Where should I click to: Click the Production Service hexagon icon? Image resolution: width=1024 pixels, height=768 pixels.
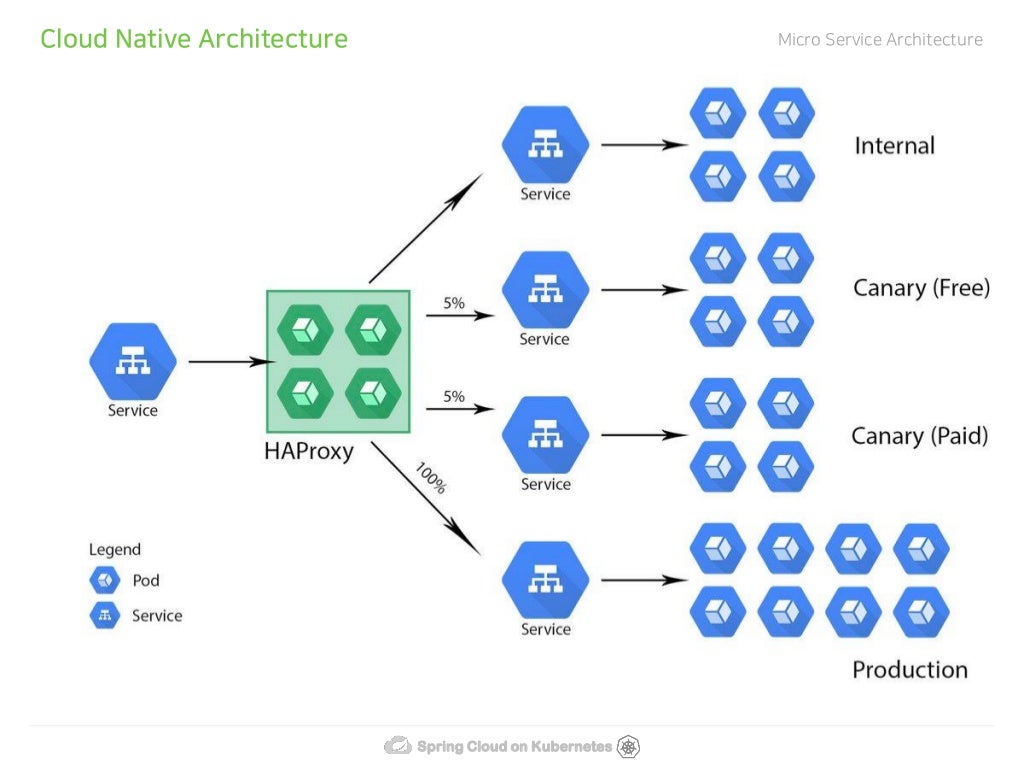coord(545,579)
